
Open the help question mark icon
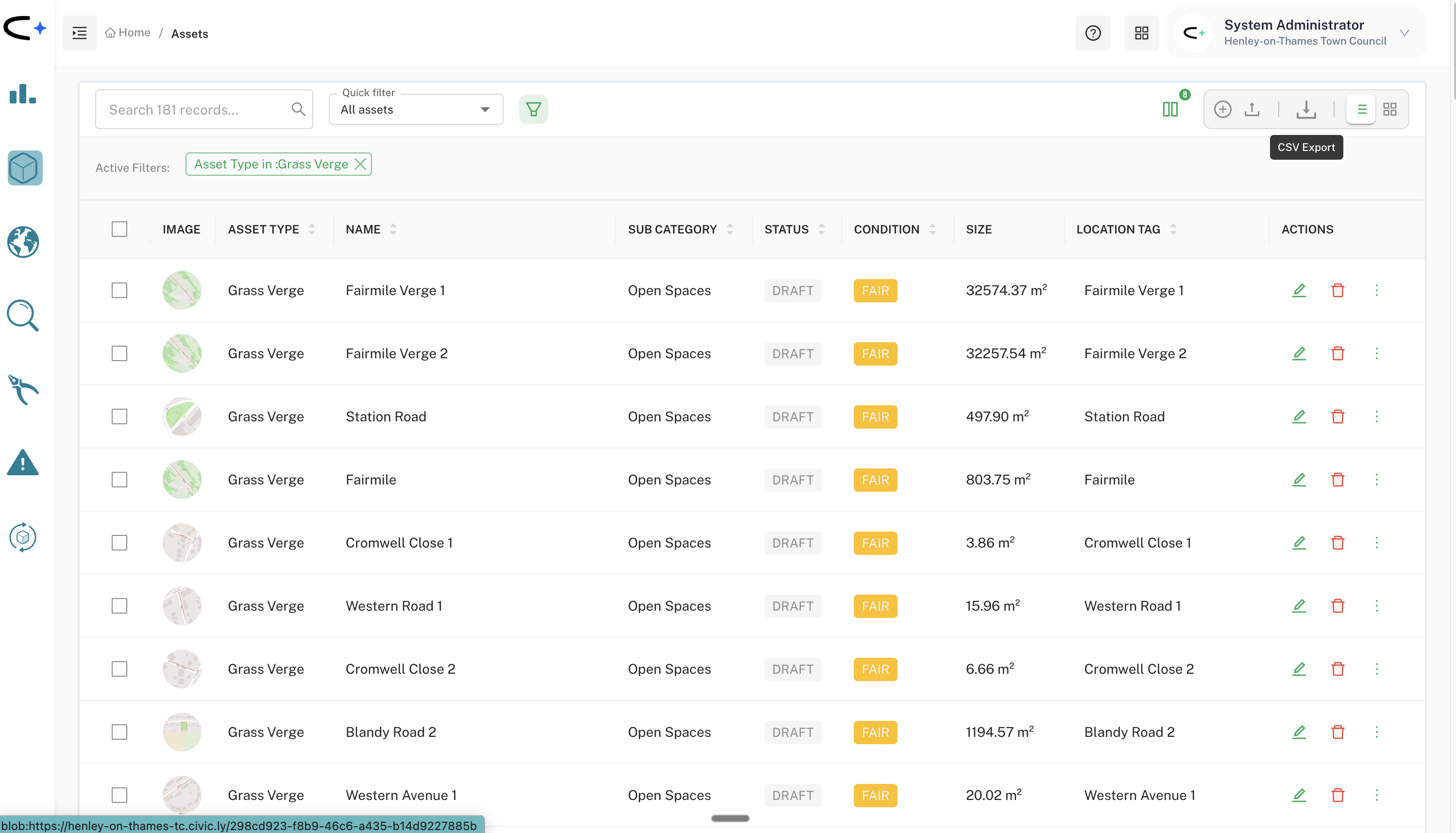tap(1093, 33)
